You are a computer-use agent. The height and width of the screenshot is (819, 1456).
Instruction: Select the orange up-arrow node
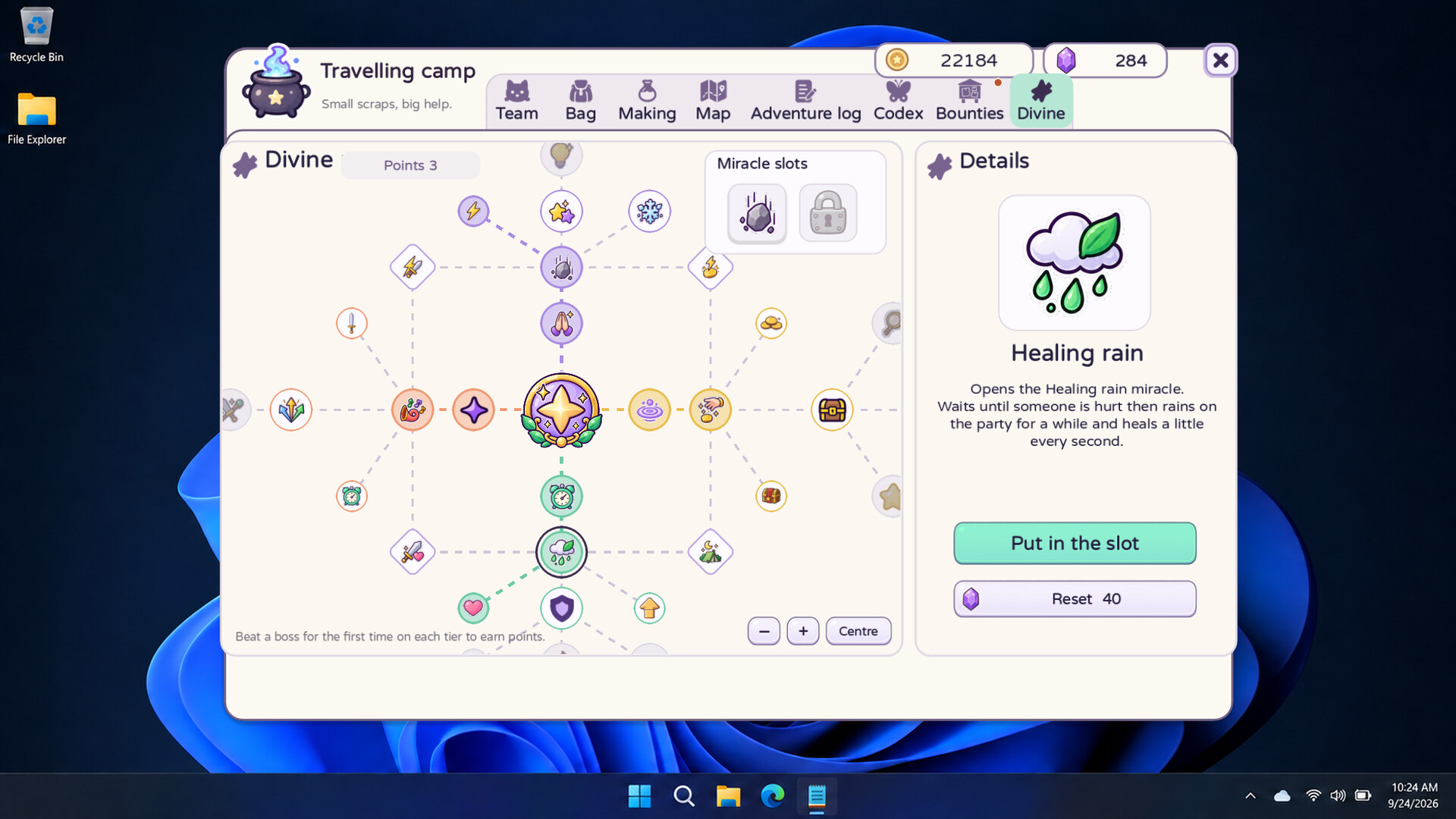coord(649,608)
